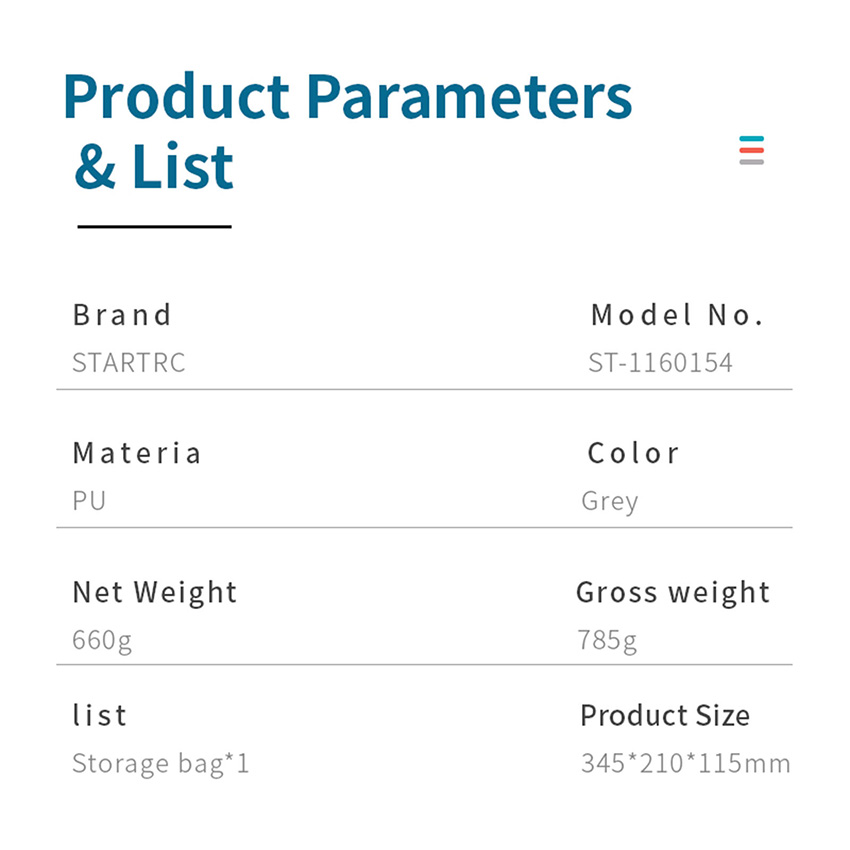
Task: Select the Product Size label
Action: click(x=665, y=716)
